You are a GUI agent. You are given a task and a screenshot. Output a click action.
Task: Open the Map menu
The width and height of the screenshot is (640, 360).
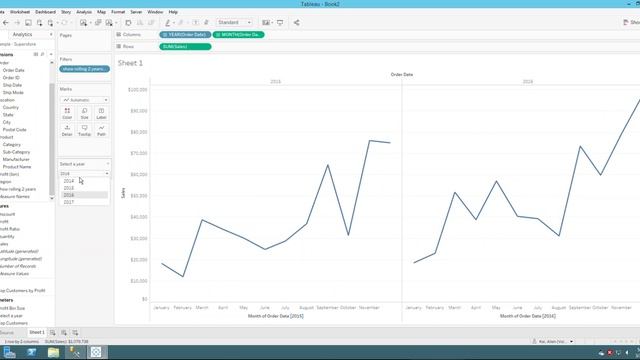[x=101, y=12]
